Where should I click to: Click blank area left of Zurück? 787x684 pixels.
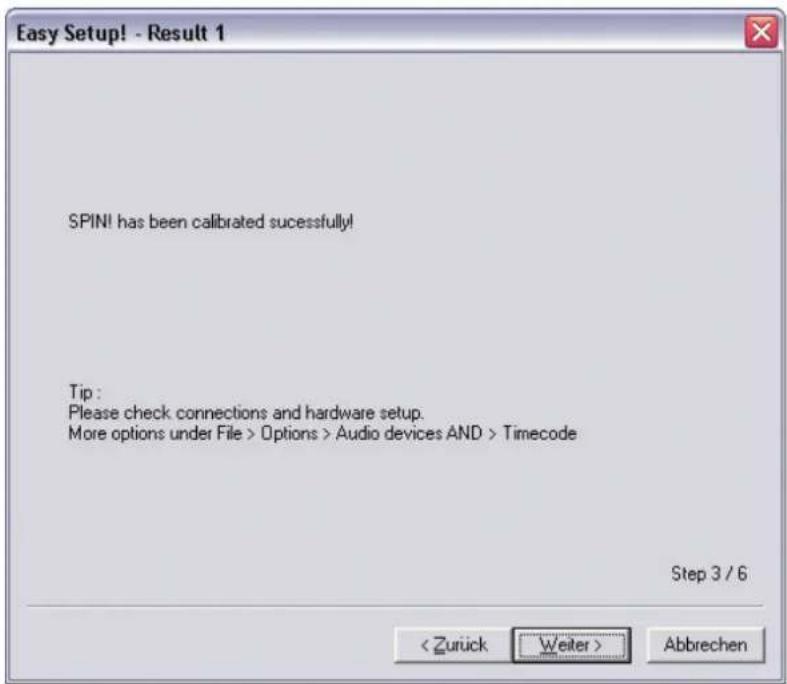coord(206,645)
